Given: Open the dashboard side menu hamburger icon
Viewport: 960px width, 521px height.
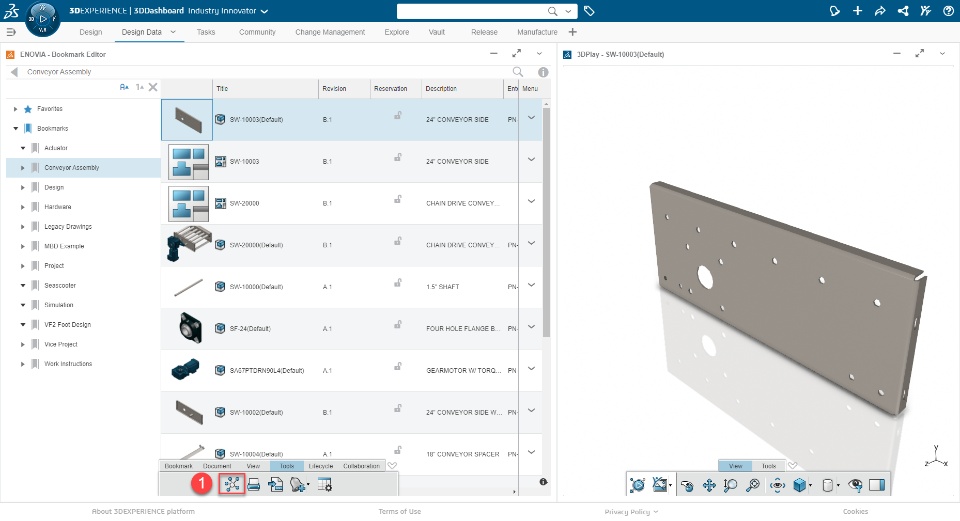Looking at the screenshot, I should (x=10, y=32).
